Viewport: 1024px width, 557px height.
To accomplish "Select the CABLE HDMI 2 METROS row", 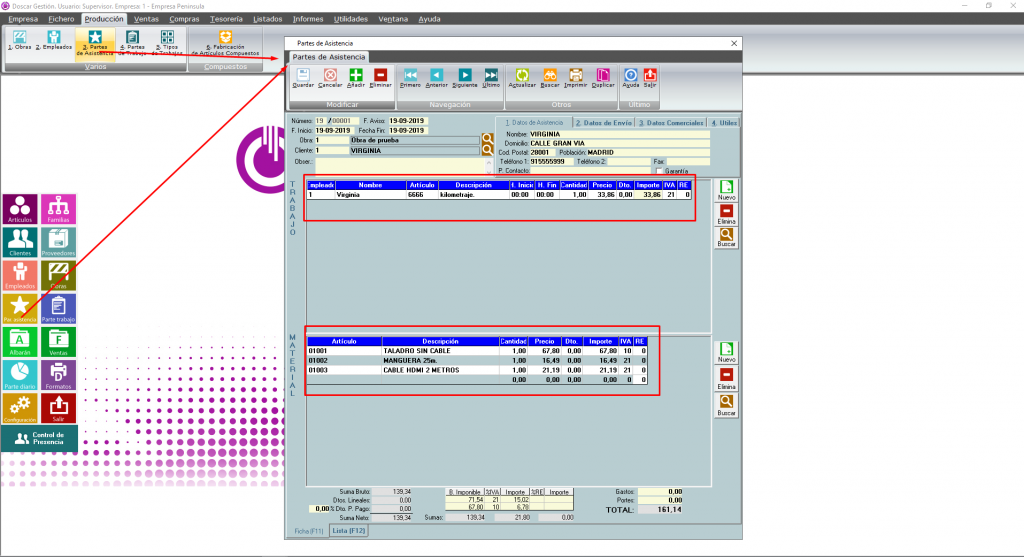I will click(x=477, y=370).
